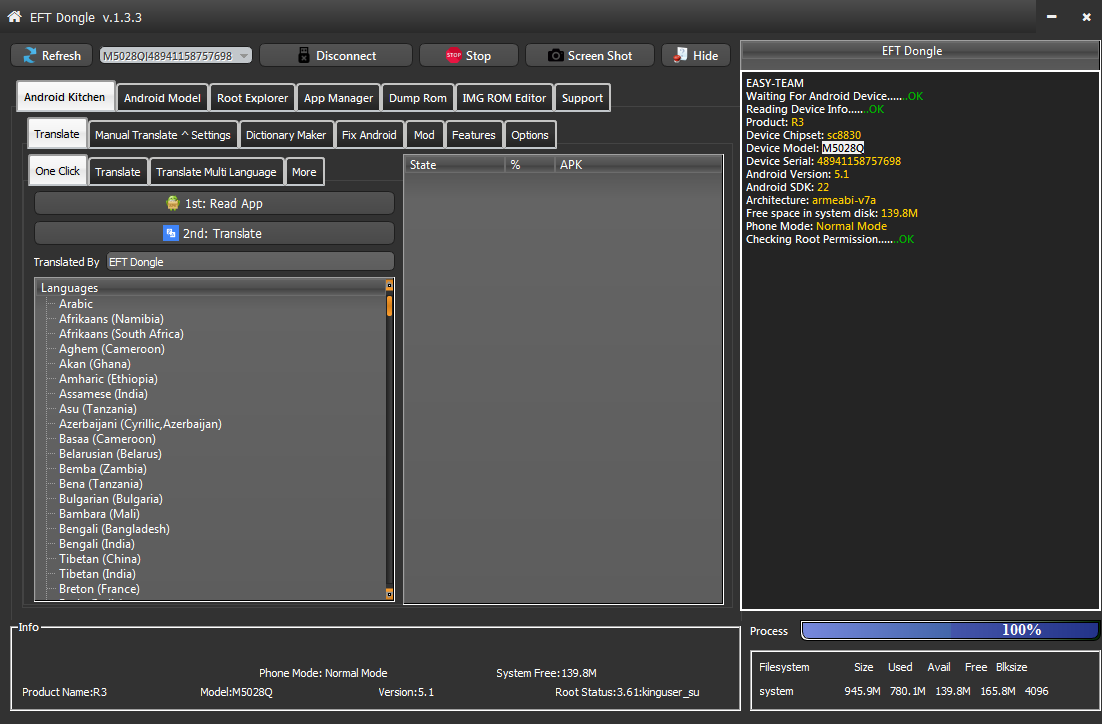This screenshot has width=1102, height=724.
Task: Open the Dictionary Maker tab
Action: (x=285, y=135)
